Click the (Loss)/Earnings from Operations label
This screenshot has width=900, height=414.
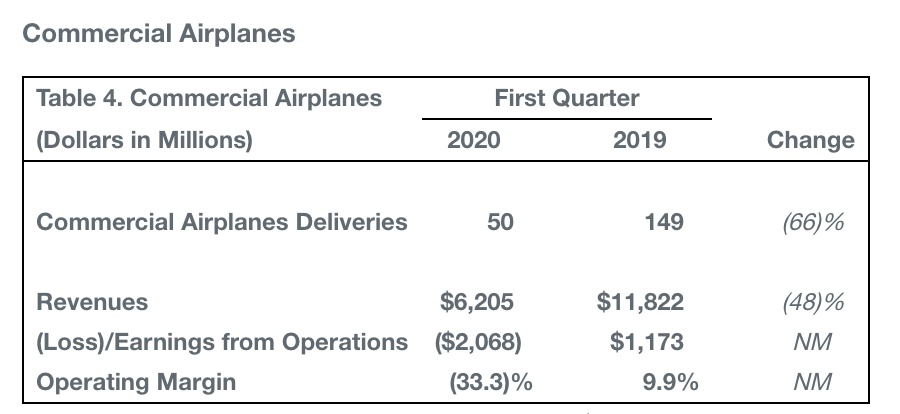(222, 342)
